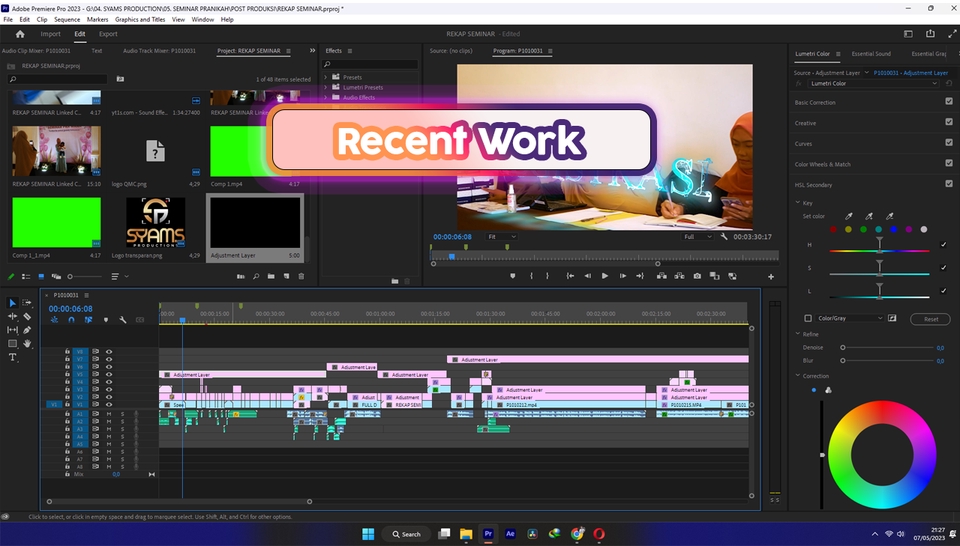
Task: Click the Denoise slider handle
Action: [x=842, y=348]
